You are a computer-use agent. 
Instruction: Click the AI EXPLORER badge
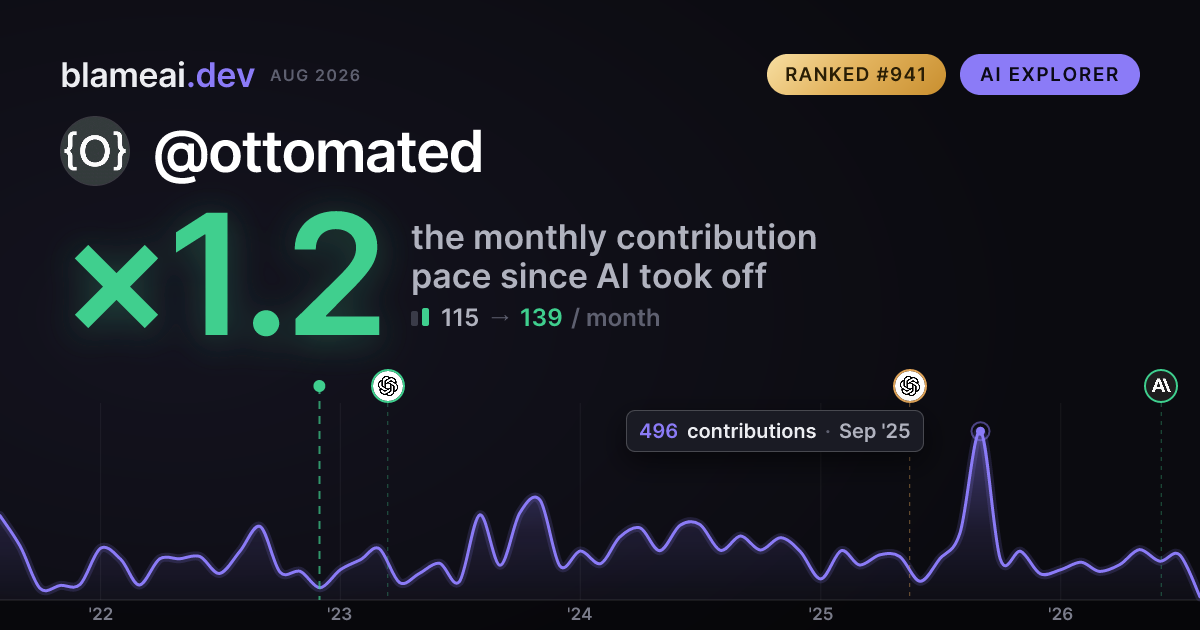(1049, 75)
